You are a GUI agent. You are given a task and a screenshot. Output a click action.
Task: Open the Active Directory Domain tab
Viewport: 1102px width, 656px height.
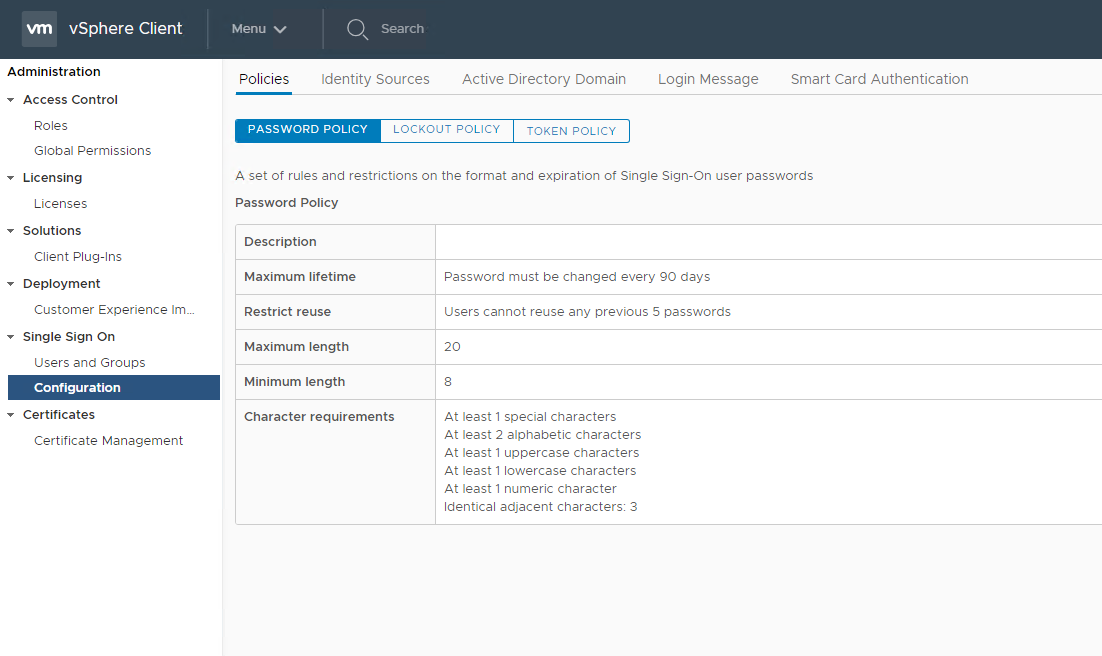[x=543, y=79]
